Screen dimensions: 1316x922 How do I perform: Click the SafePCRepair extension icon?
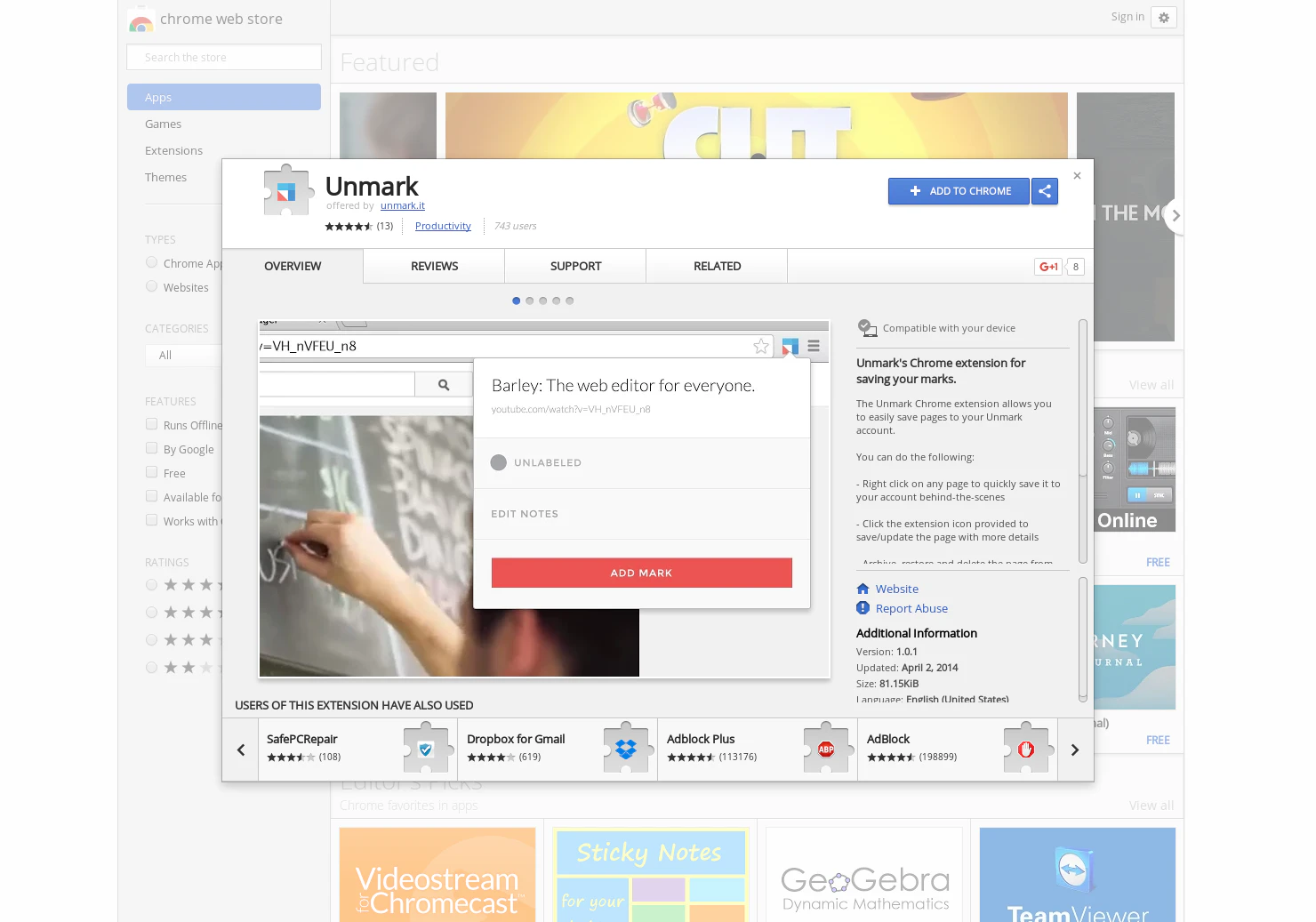click(x=427, y=750)
